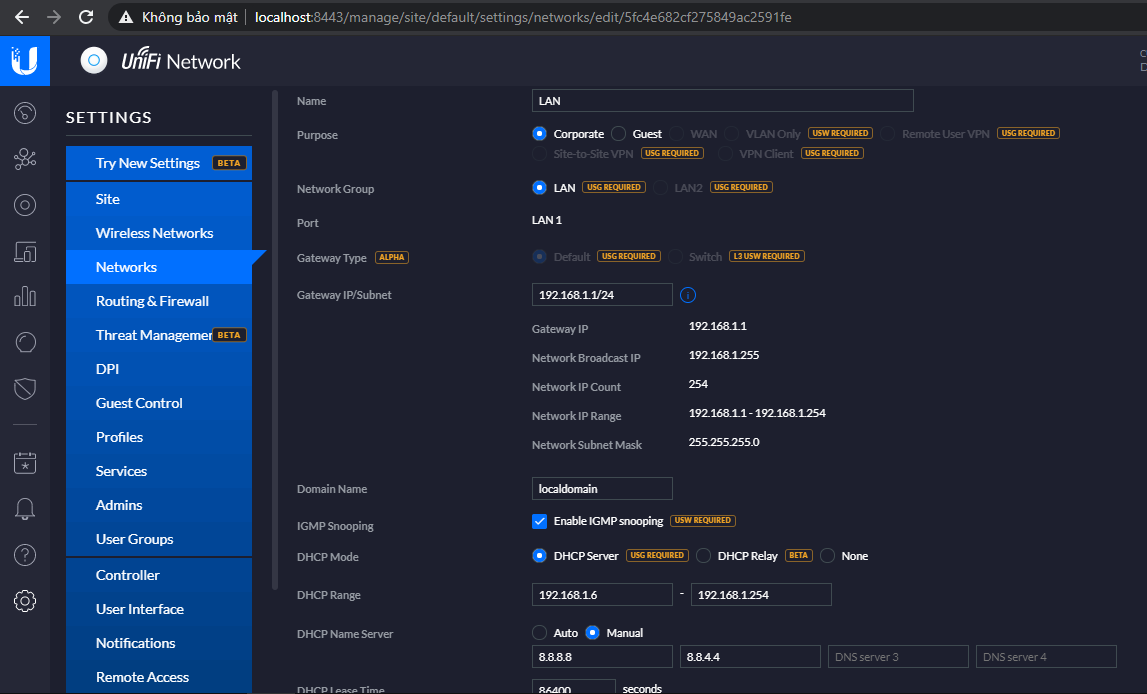Open the Events calendar icon
The width and height of the screenshot is (1147, 694).
pos(25,462)
